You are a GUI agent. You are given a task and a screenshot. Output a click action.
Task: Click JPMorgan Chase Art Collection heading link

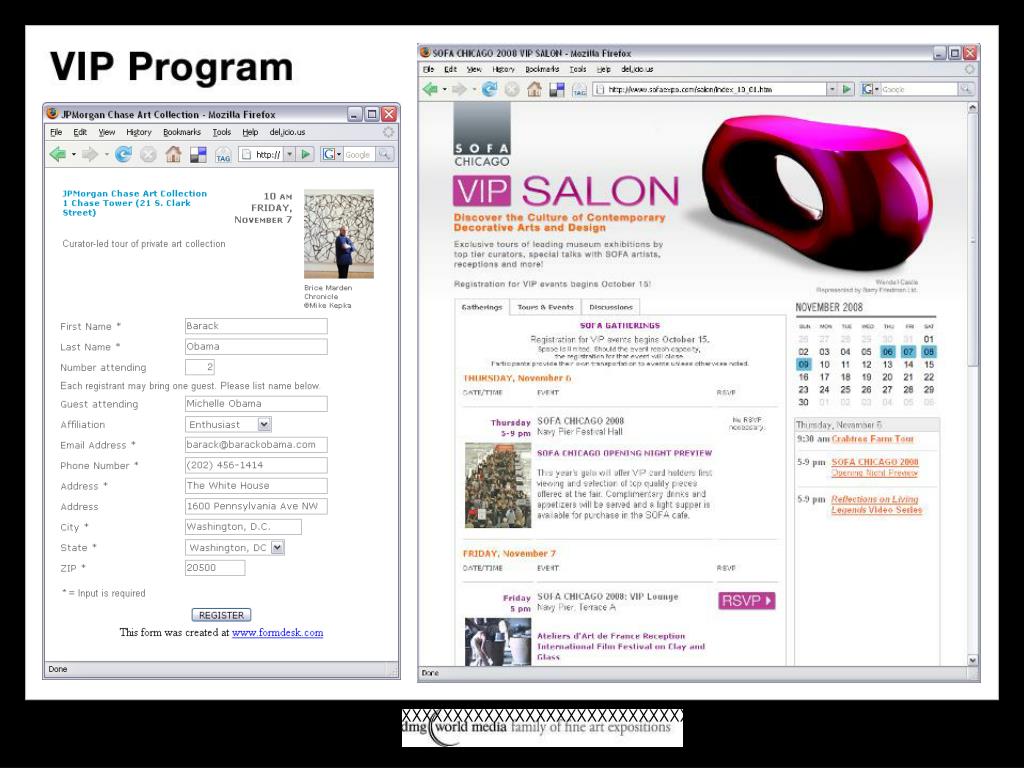pos(135,193)
